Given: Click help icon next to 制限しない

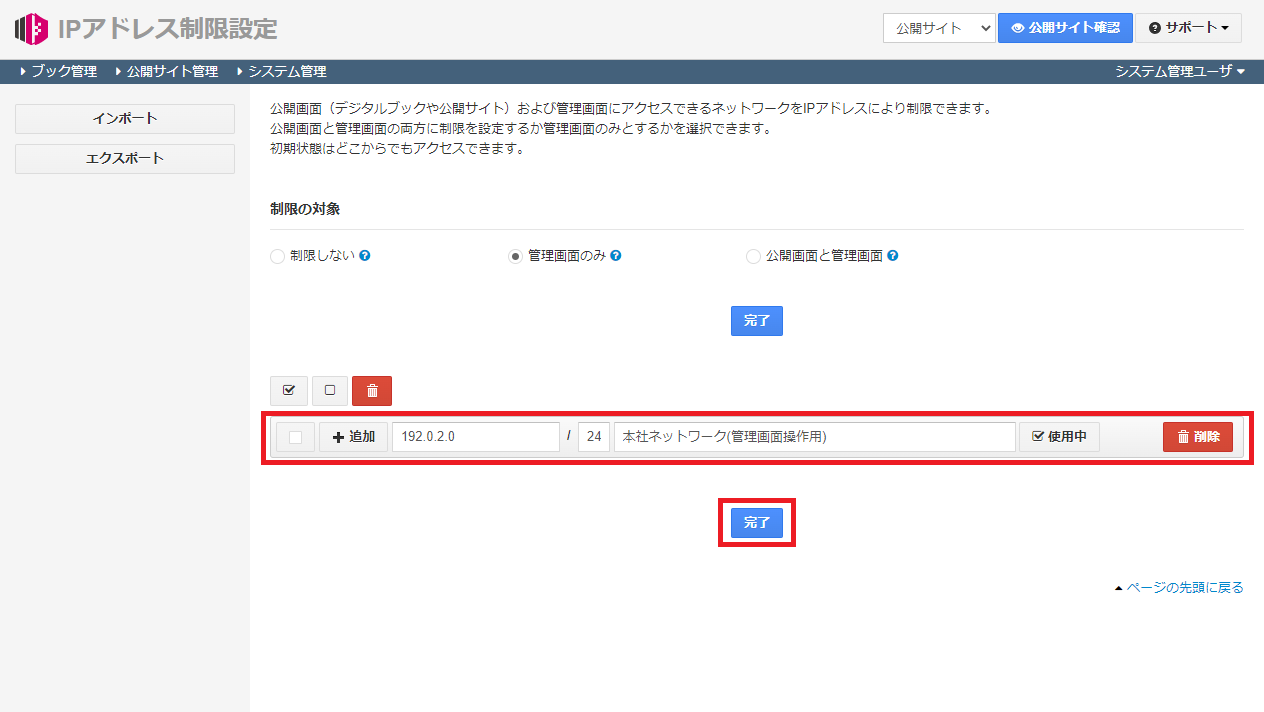Looking at the screenshot, I should [365, 256].
